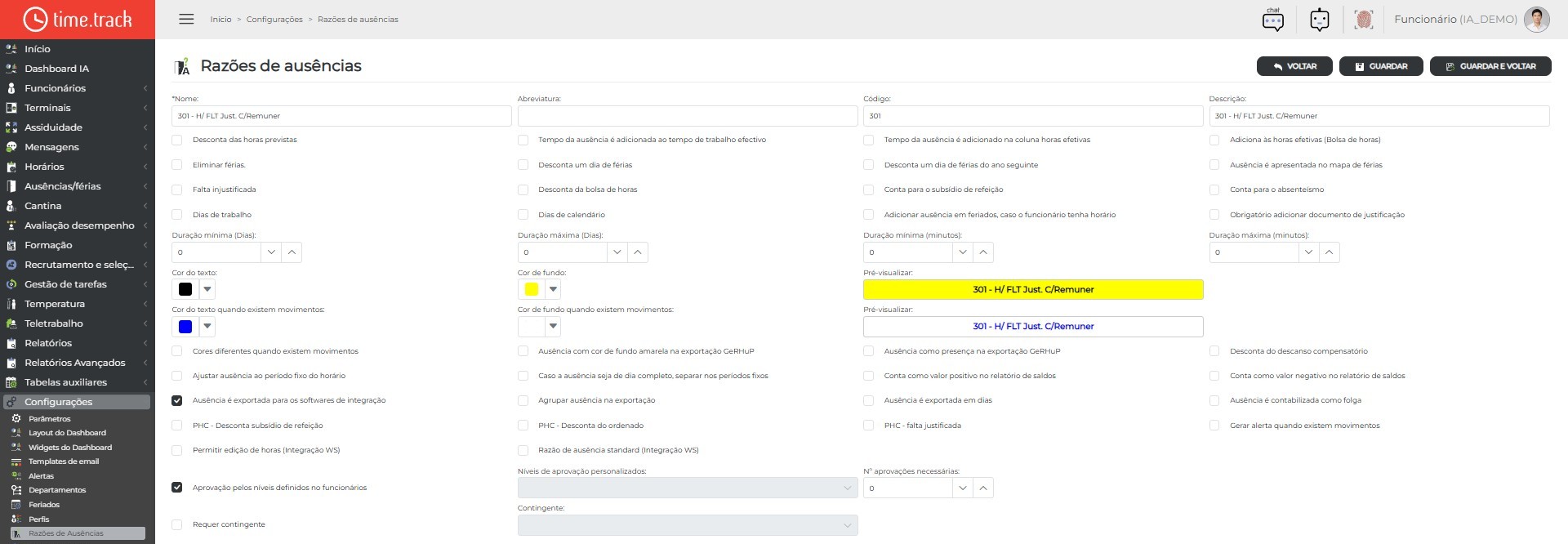Click the Início sidebar icon

[11, 49]
